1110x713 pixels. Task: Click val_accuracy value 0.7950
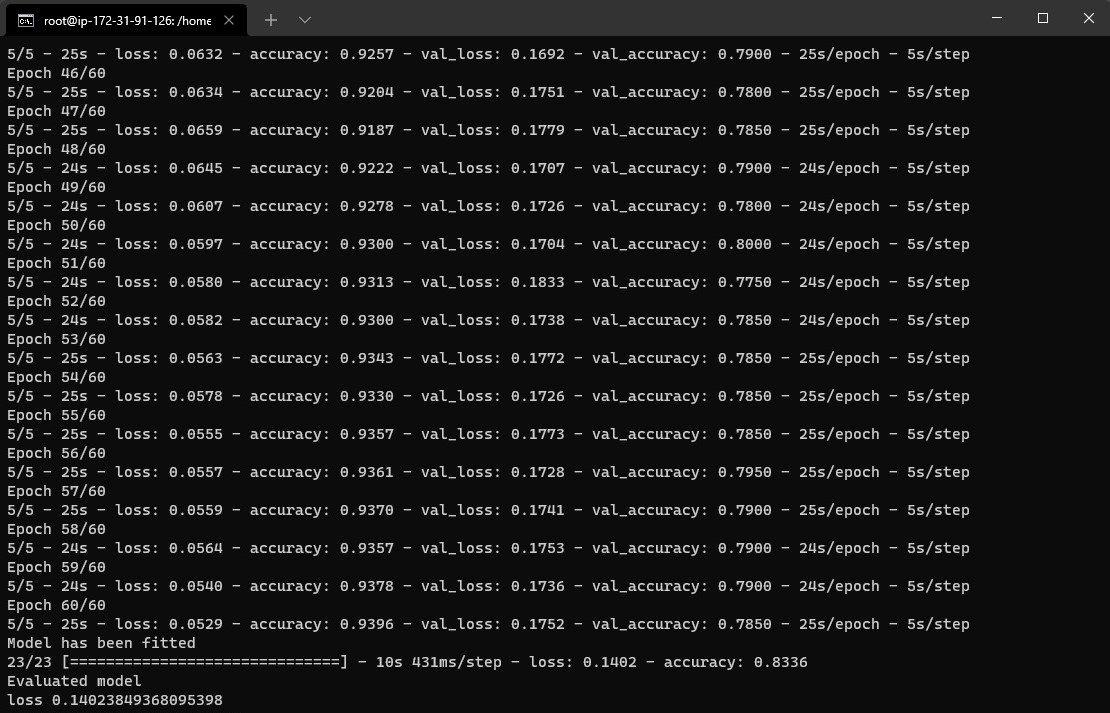pos(745,472)
